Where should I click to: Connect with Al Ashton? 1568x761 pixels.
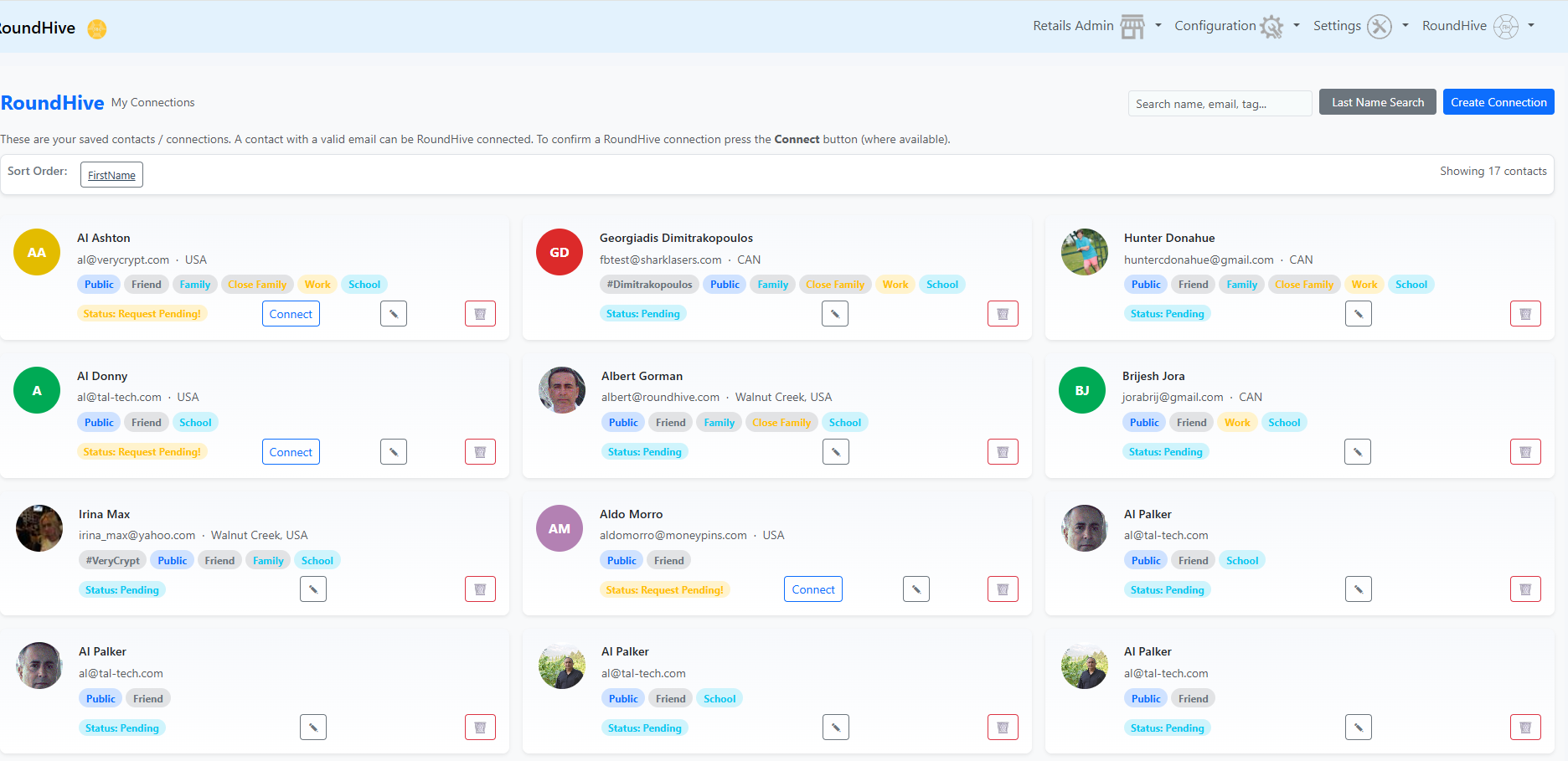[291, 314]
